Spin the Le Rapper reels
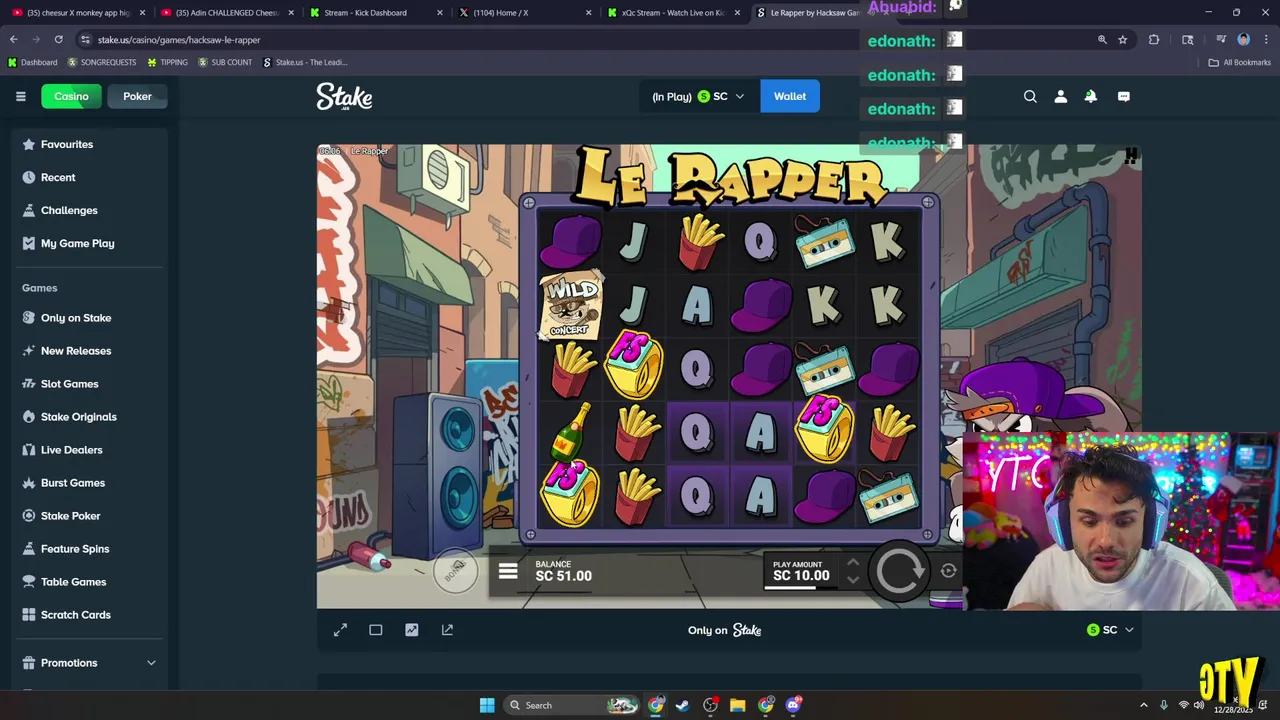The width and height of the screenshot is (1280, 720). click(900, 571)
